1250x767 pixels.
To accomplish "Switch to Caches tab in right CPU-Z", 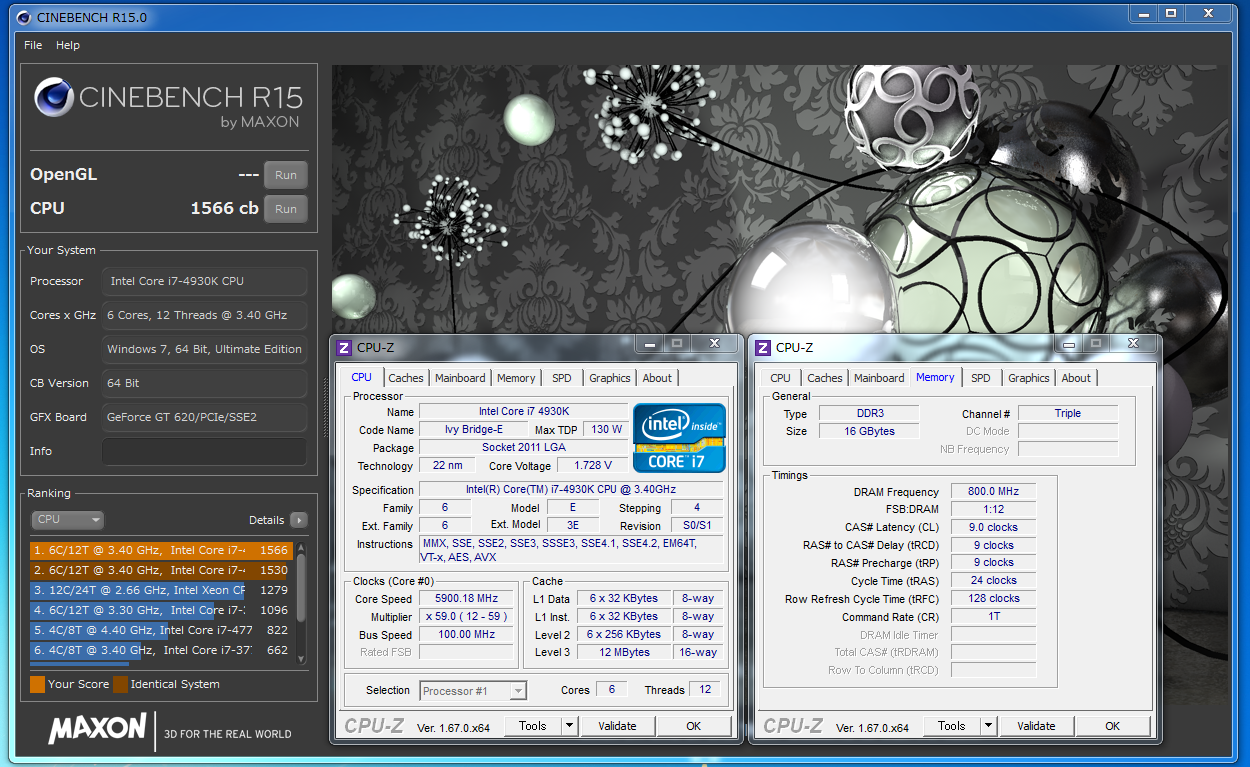I will pos(825,378).
